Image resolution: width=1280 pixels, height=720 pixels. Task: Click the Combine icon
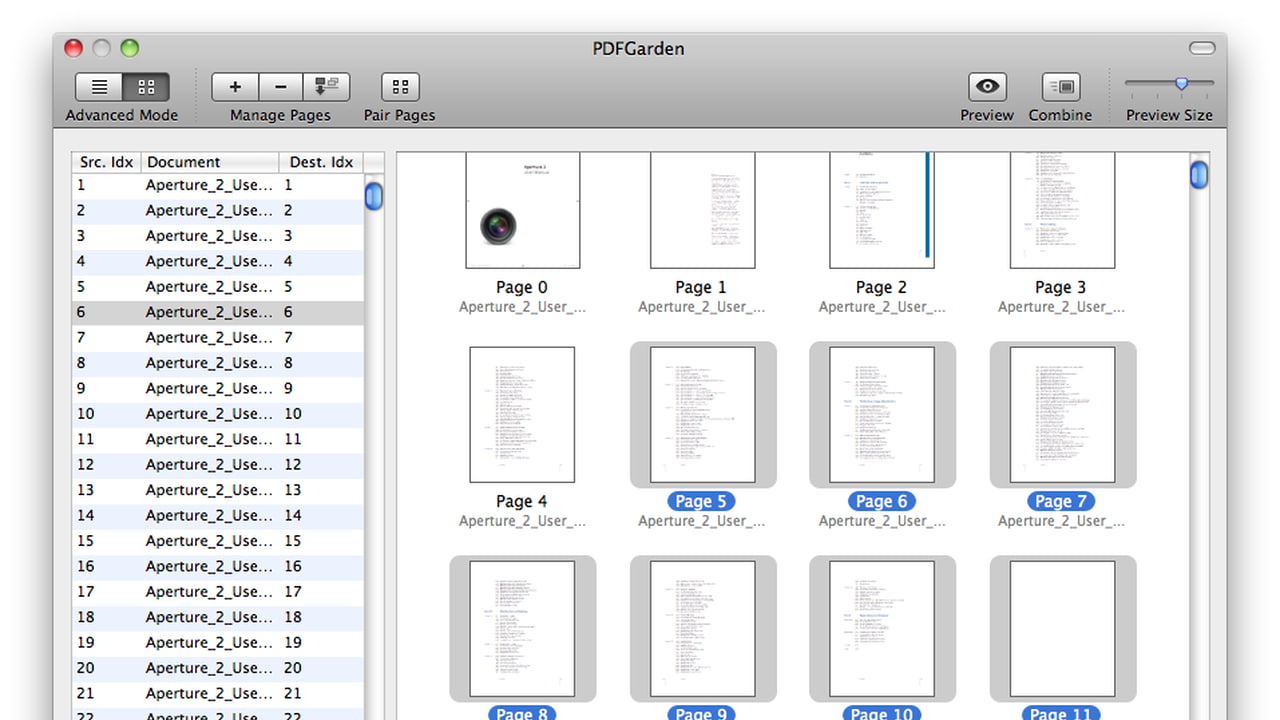(x=1061, y=87)
